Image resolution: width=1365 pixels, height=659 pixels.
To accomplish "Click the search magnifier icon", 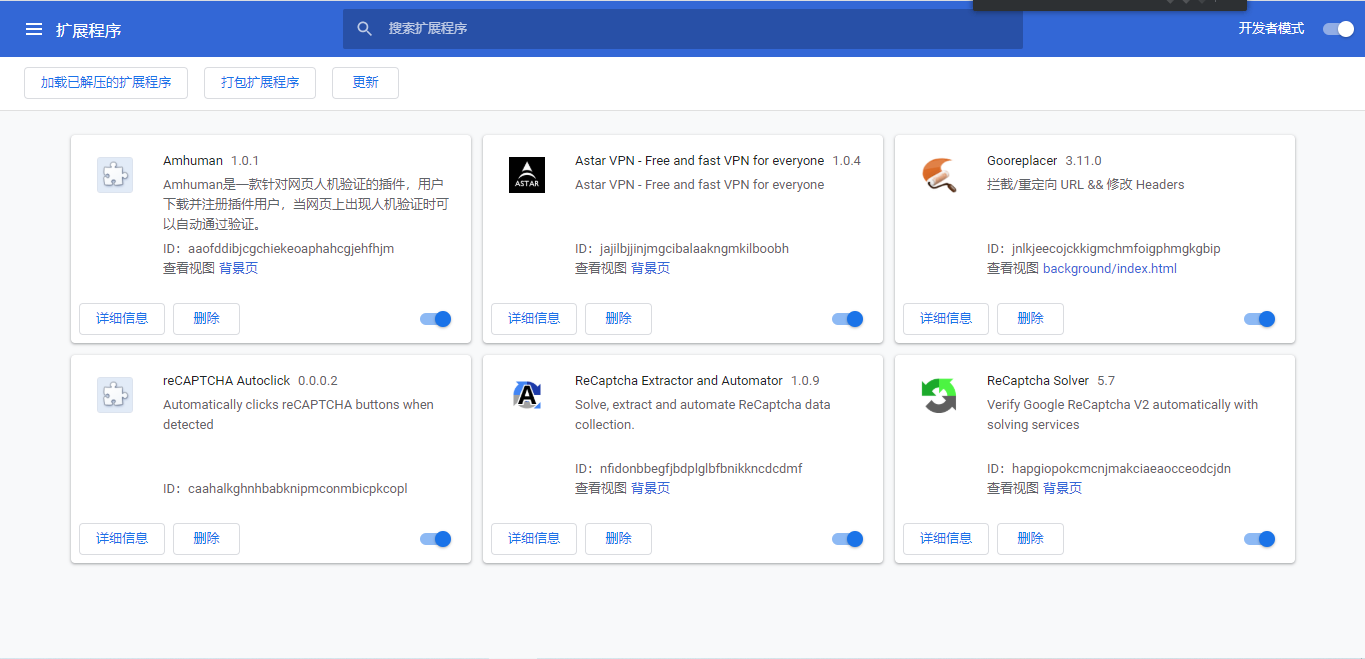I will 365,29.
